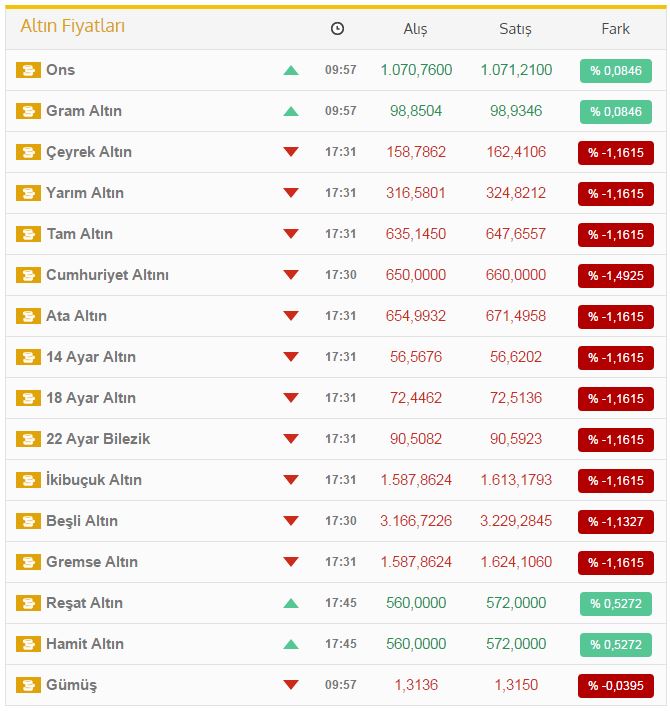670x711 pixels.
Task: Open the Tam Altın link
Action: pyautogui.click(x=79, y=234)
